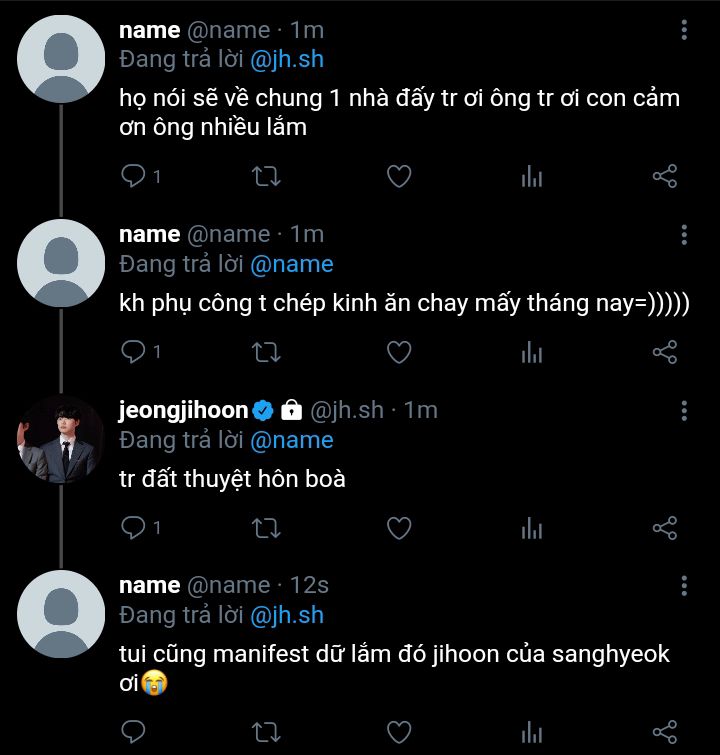
Task: Reply to jeongjihoon's tweet
Action: pyautogui.click(x=134, y=527)
